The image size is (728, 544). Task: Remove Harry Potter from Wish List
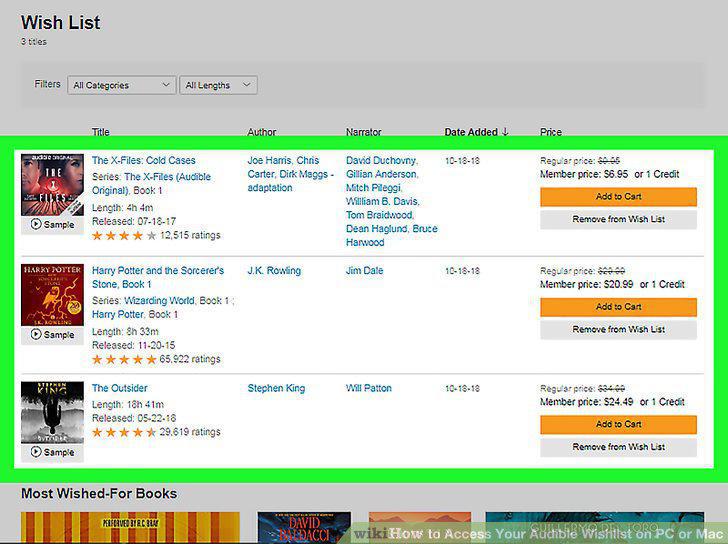pos(618,329)
